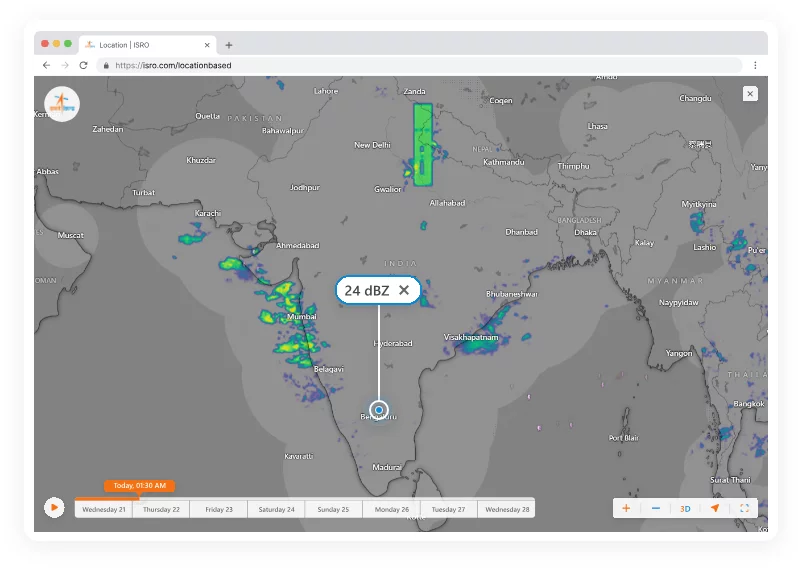Viewport: 798px width, 569px height.
Task: Click the Hyderabad city label
Action: tap(393, 344)
